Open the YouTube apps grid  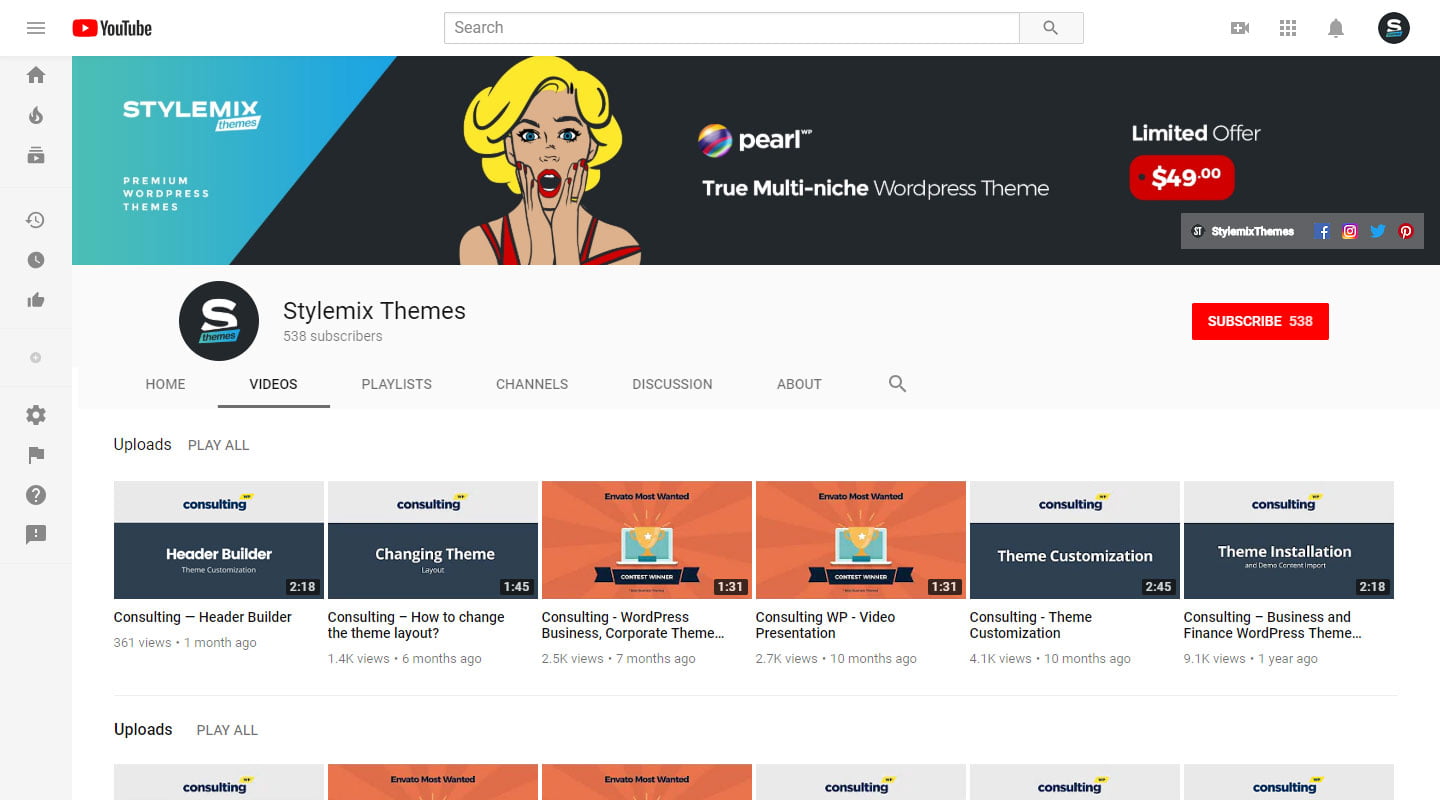1288,28
